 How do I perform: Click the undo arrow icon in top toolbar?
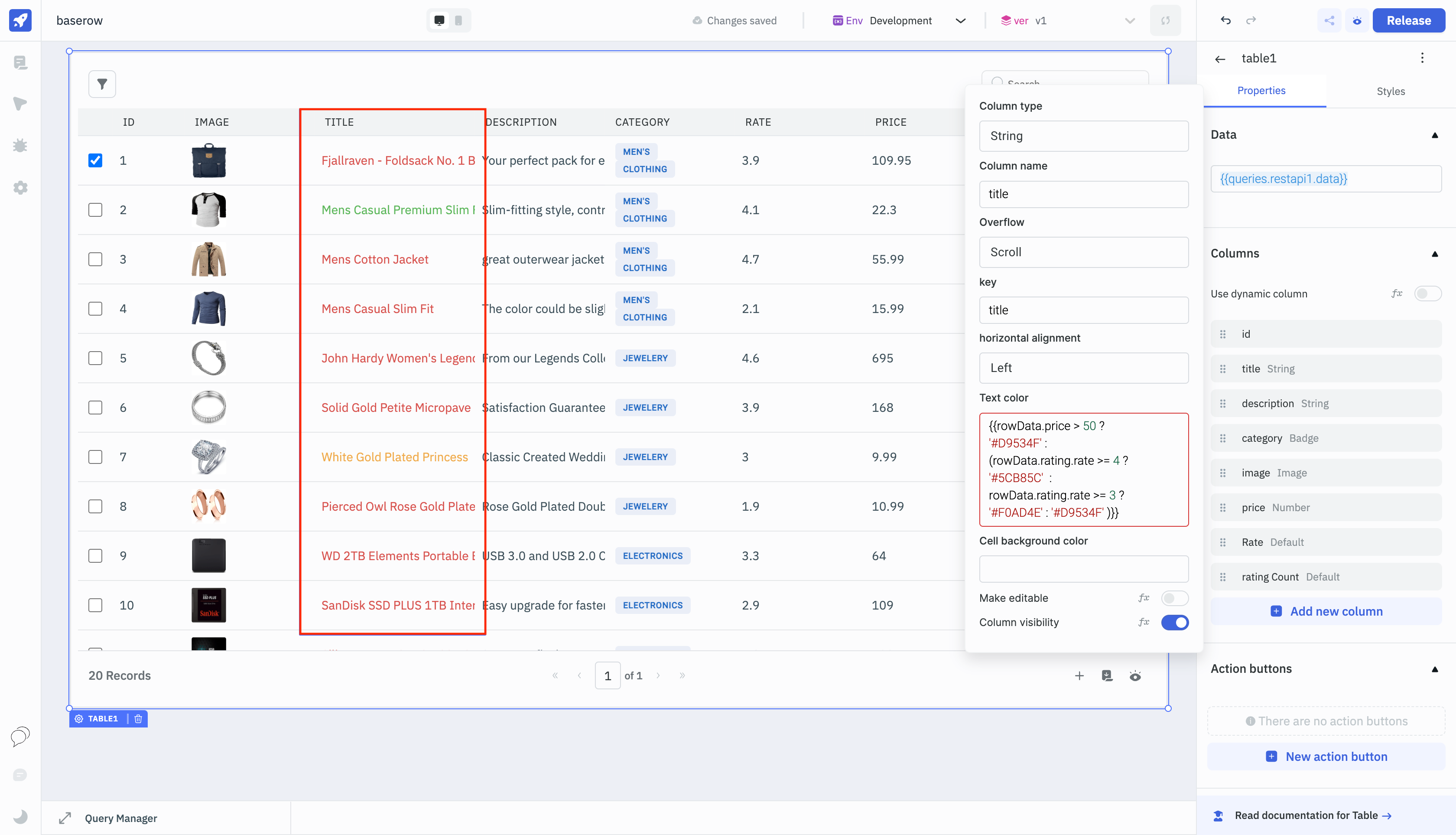(1225, 19)
